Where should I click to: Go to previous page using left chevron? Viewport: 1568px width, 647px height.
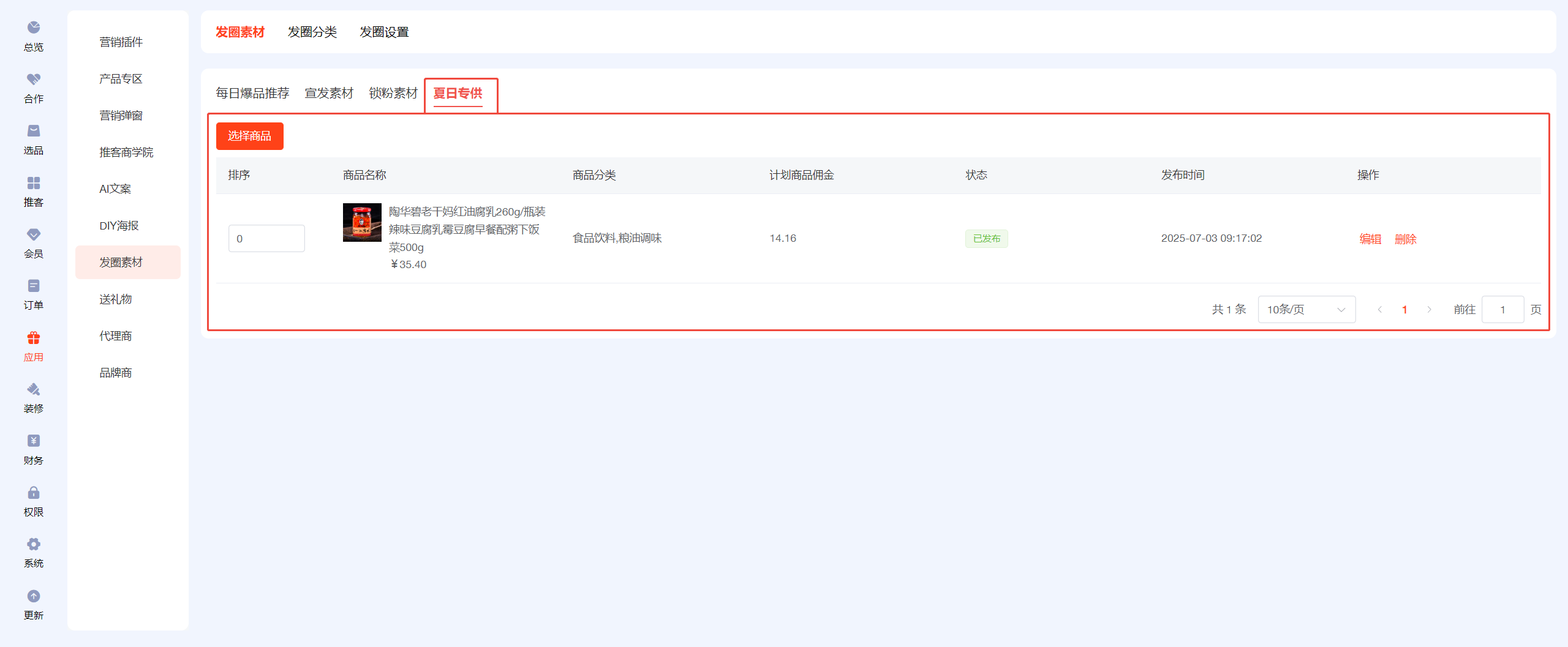pyautogui.click(x=1379, y=310)
